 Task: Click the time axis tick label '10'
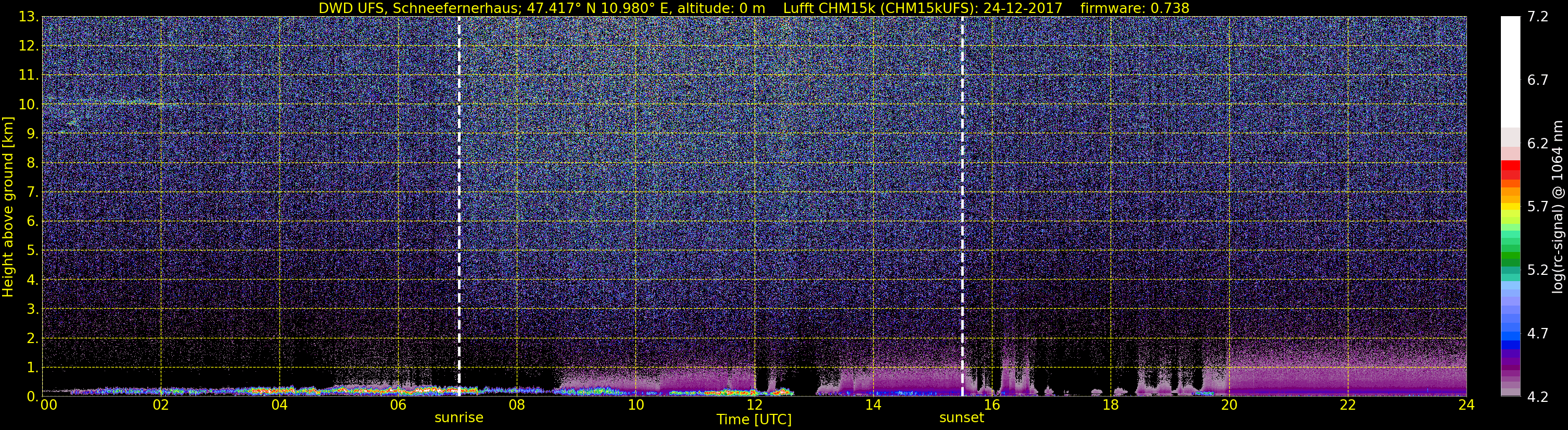(x=635, y=405)
